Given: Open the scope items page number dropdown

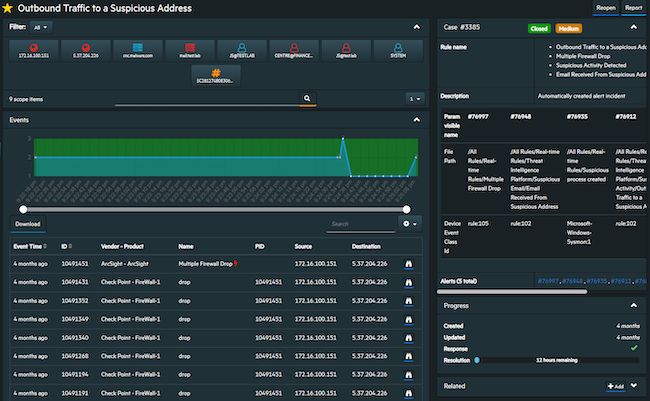Looking at the screenshot, I should coord(416,99).
